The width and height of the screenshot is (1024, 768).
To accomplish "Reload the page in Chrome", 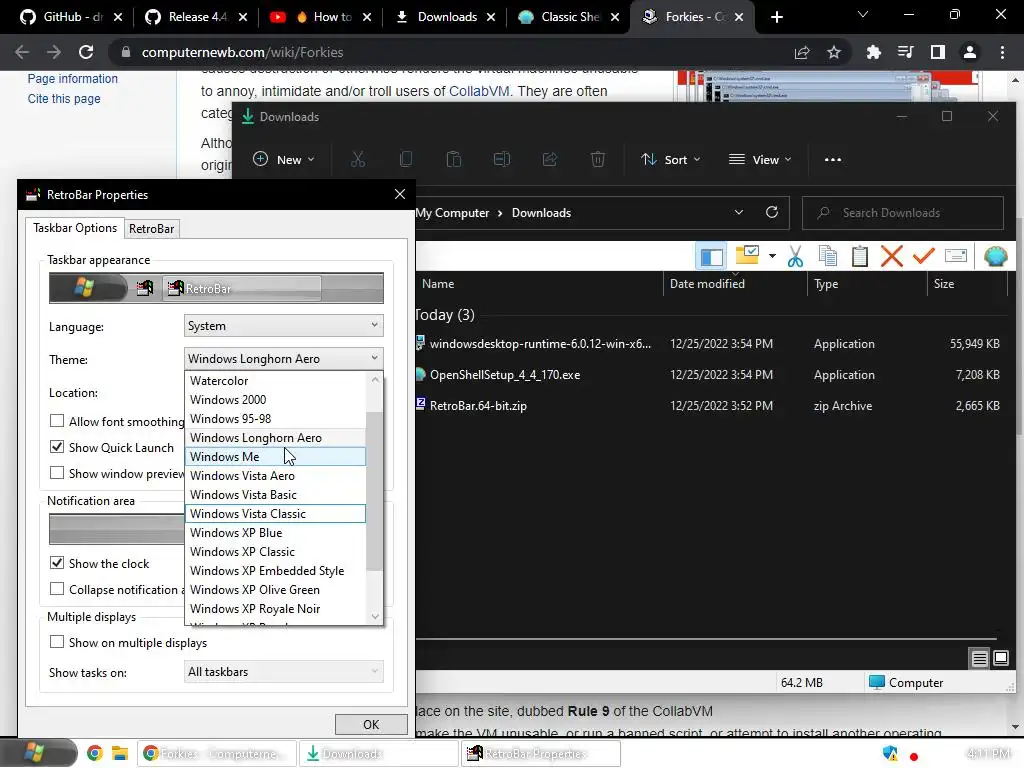I will tap(86, 52).
